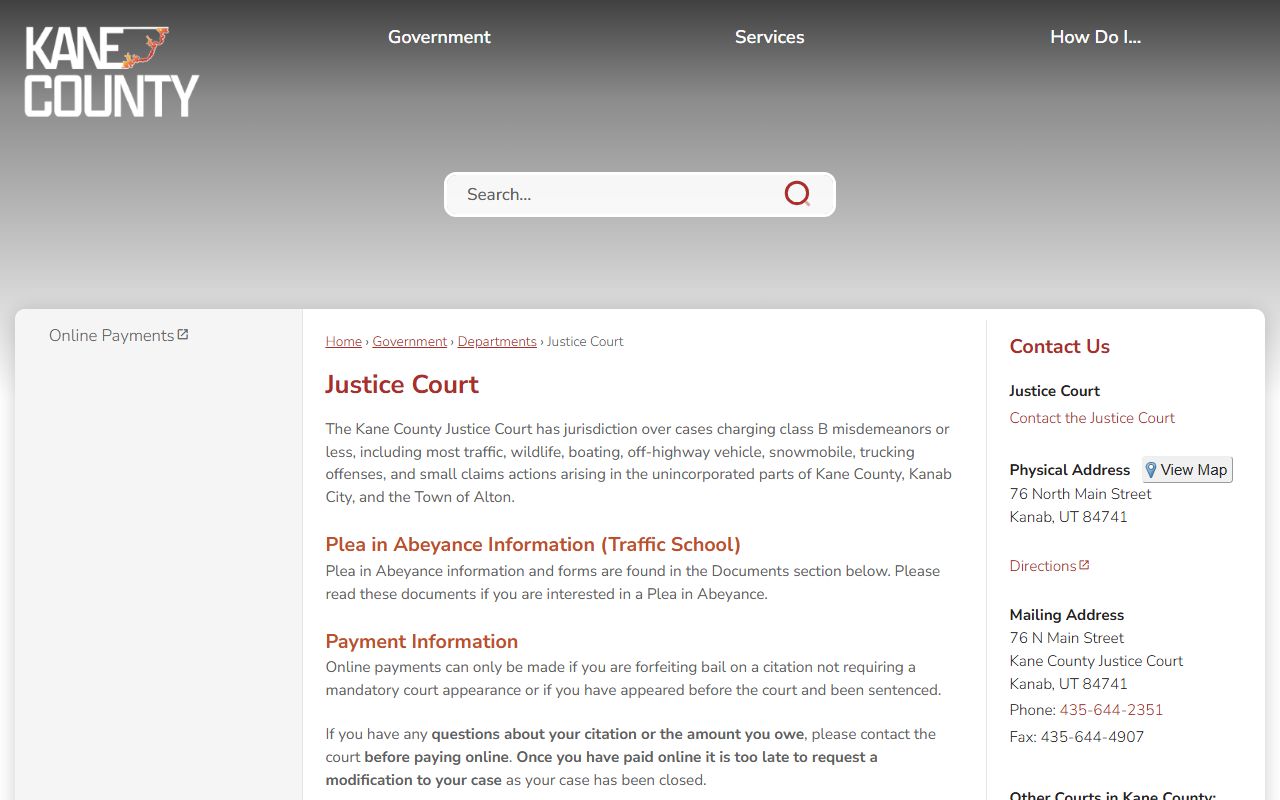Click Other Courts in Kane County label
The width and height of the screenshot is (1280, 800).
click(1112, 795)
